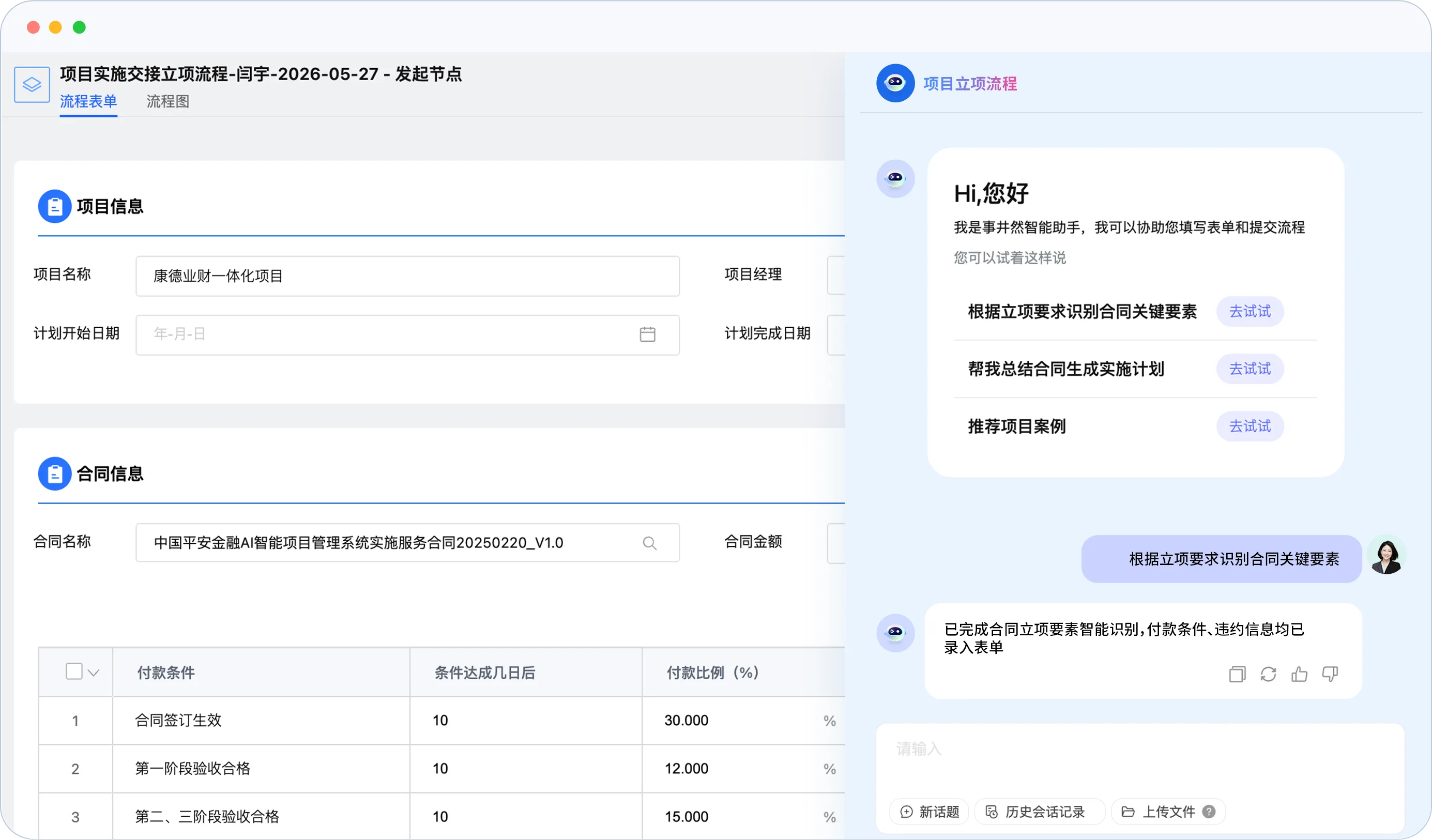Viewport: 1432px width, 840px height.
Task: Click the assistant avatar beside Hi,您好 message
Action: 895,178
